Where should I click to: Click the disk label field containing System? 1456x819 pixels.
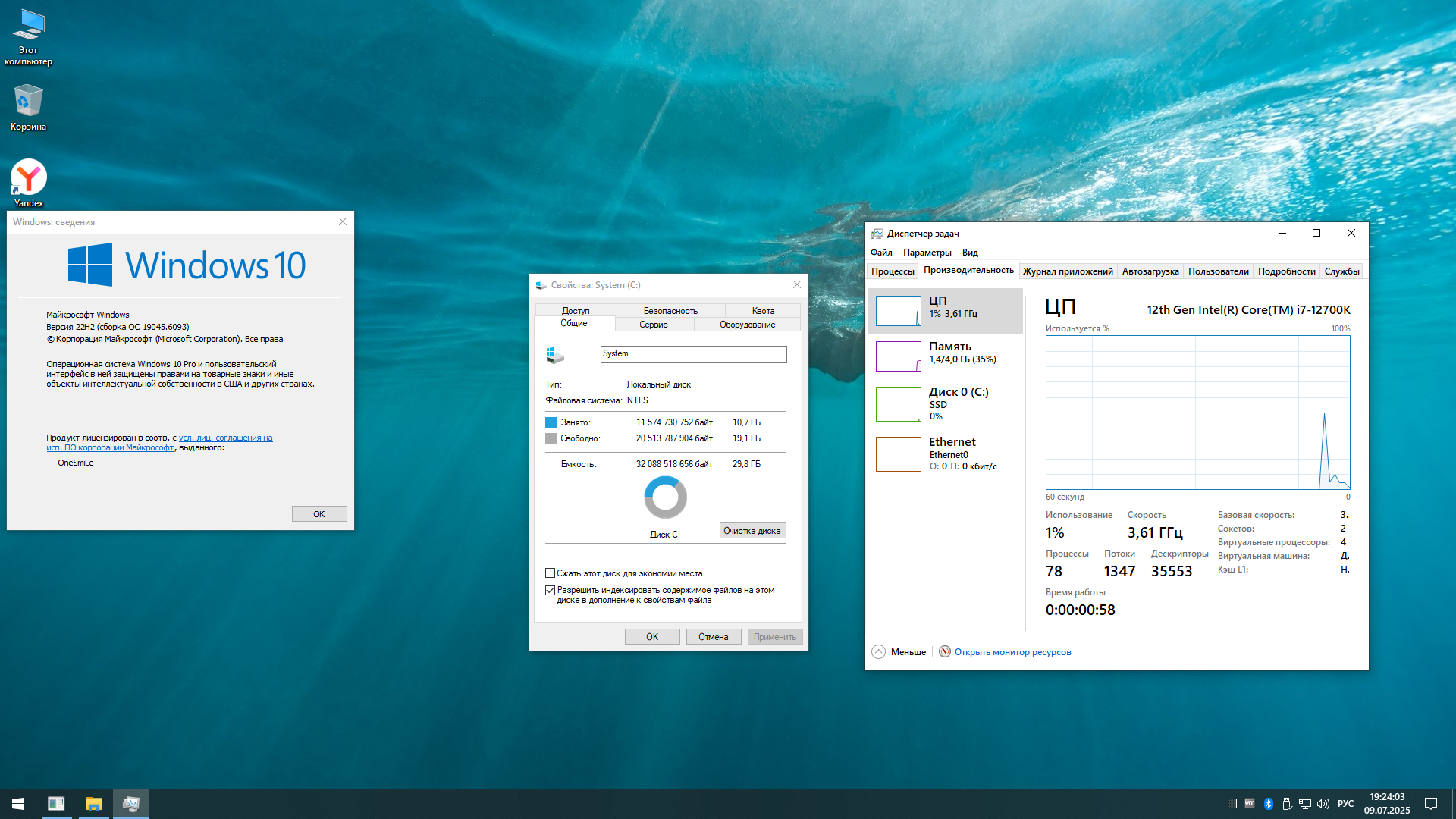(693, 354)
